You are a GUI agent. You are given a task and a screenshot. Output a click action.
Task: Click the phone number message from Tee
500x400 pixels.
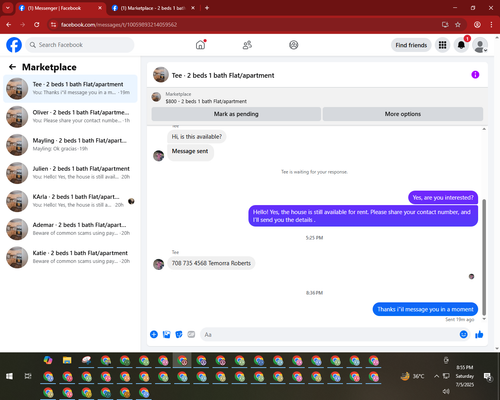[211, 263]
